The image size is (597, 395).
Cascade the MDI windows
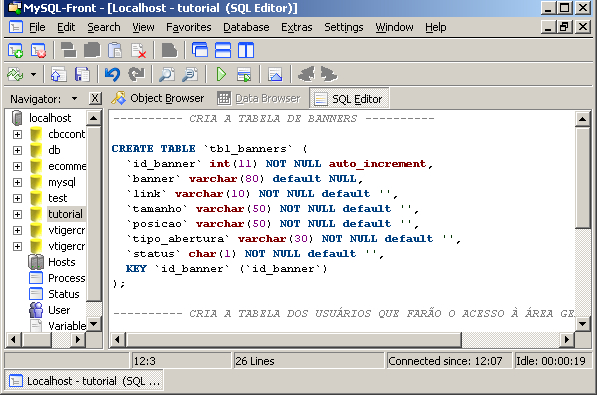(x=200, y=50)
